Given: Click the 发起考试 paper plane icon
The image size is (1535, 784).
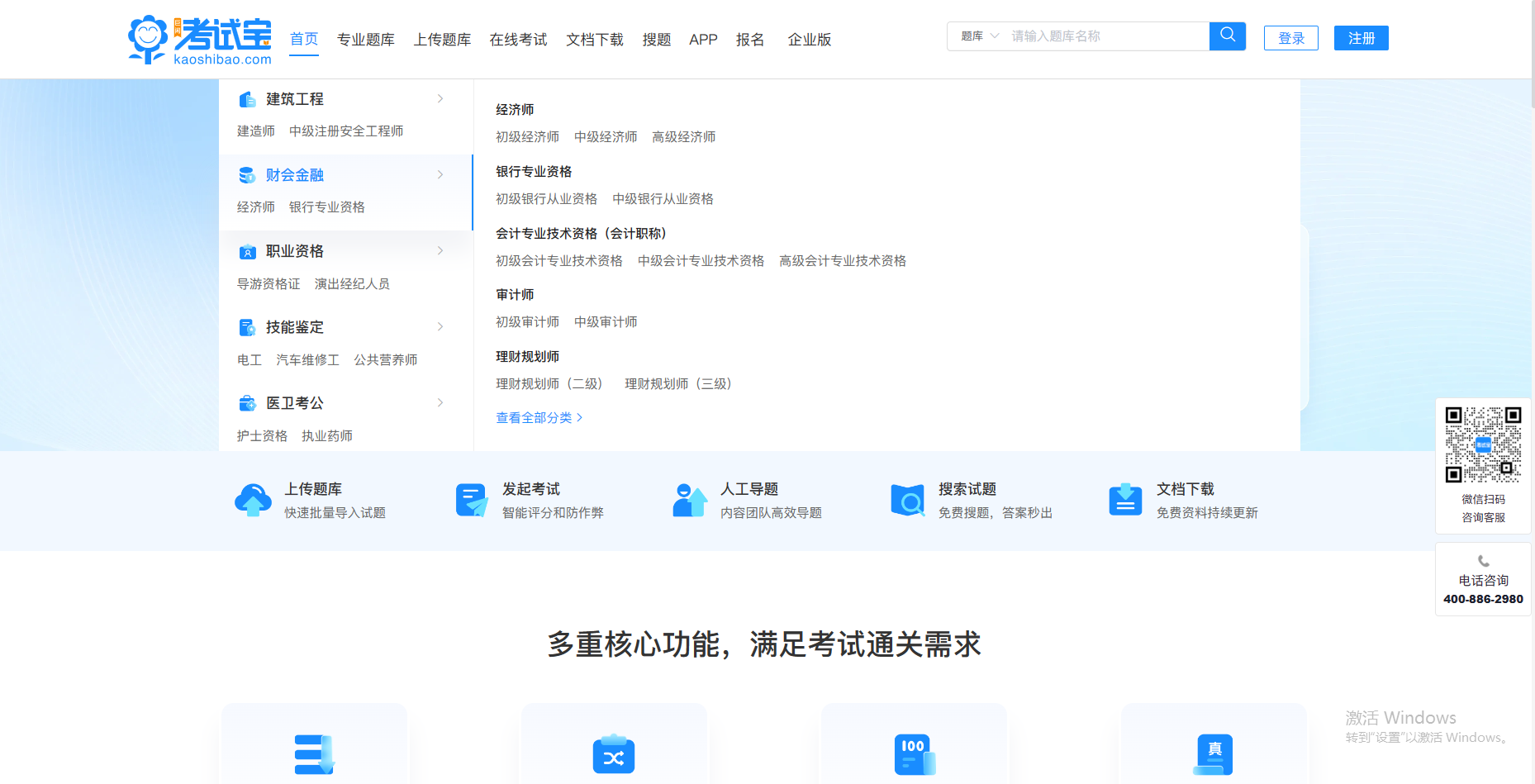Looking at the screenshot, I should tap(472, 501).
